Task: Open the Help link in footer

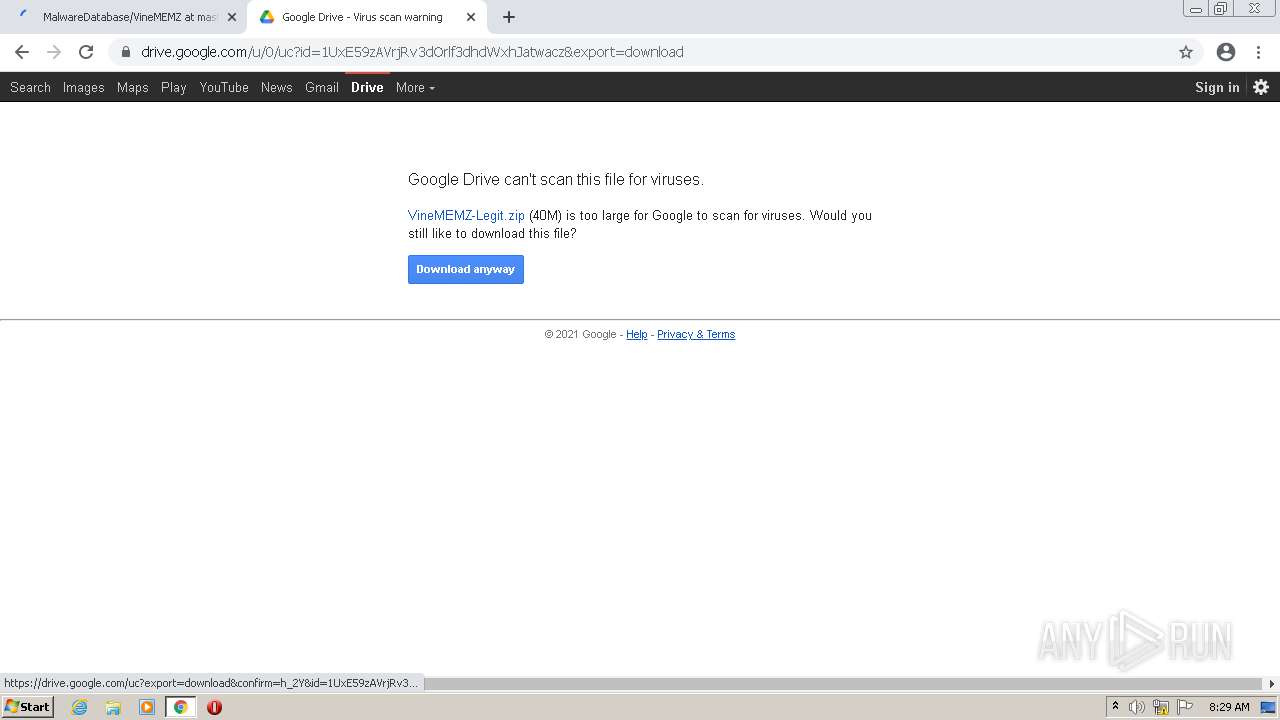Action: 637,334
